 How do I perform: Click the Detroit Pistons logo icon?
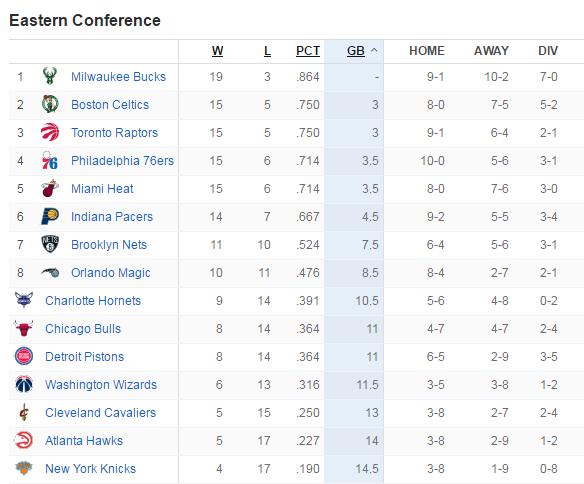coord(24,356)
